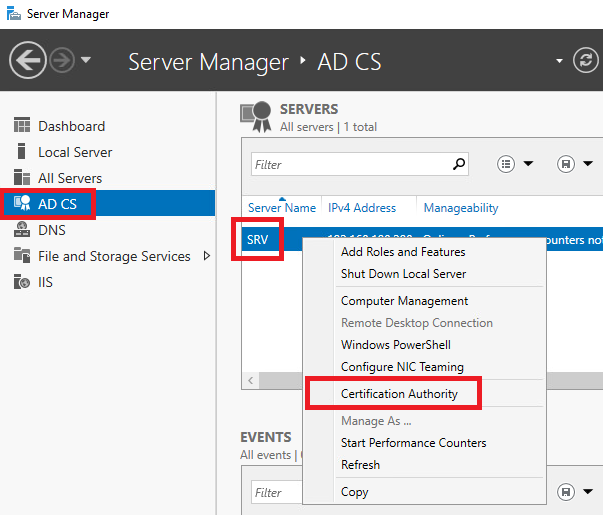The width and height of the screenshot is (603, 515).
Task: Click the File and Storage Services icon
Action: point(22,255)
